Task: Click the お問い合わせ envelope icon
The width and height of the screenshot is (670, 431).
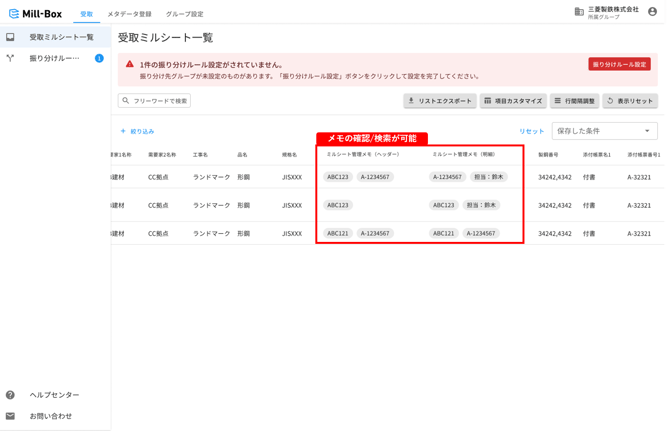Action: [10, 416]
